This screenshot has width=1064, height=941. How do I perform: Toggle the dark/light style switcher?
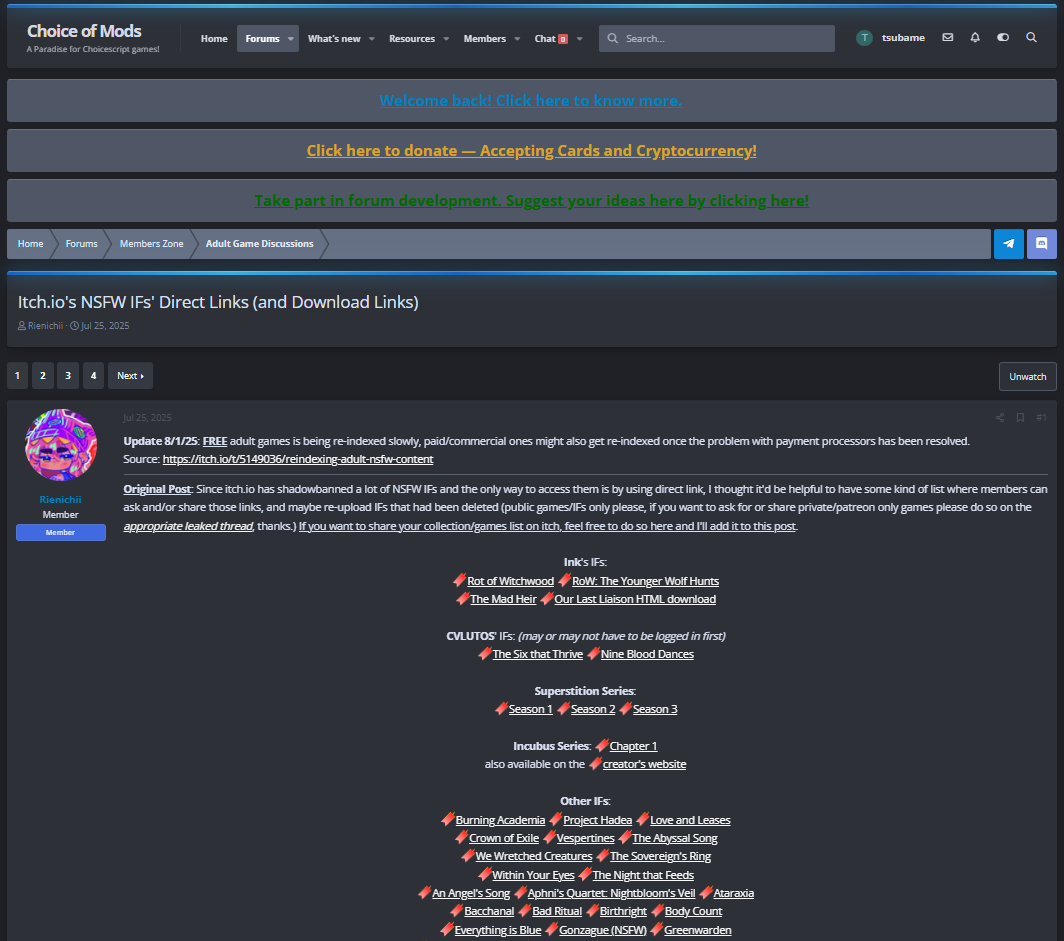1002,37
